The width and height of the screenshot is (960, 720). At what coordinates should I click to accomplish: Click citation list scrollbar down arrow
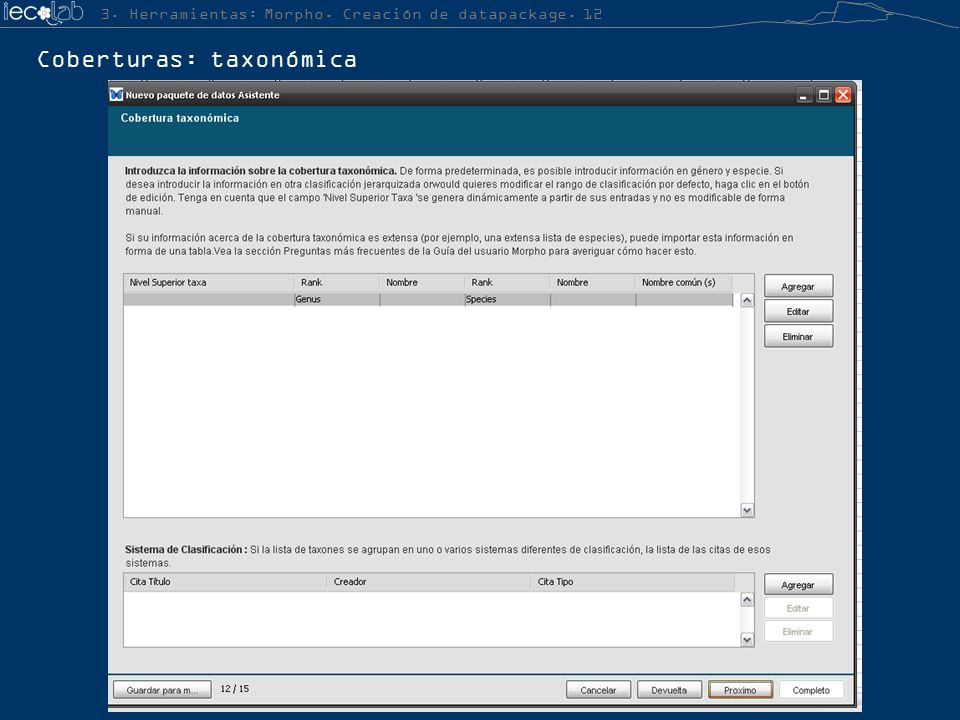click(x=747, y=640)
